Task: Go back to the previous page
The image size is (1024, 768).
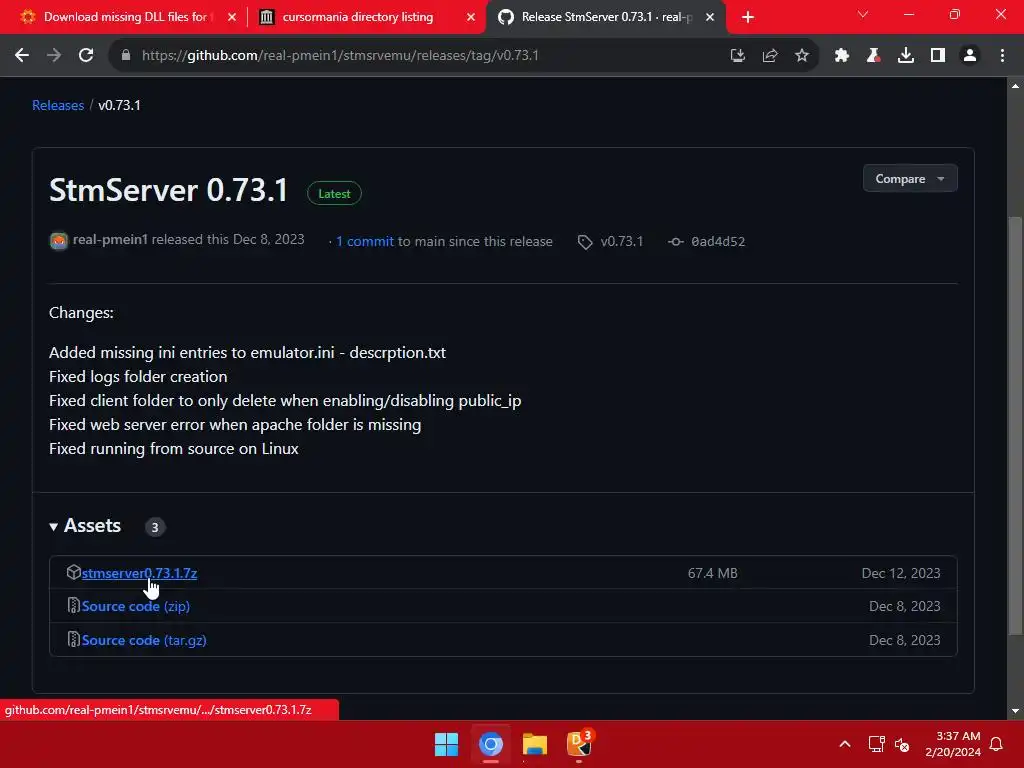Action: point(22,56)
